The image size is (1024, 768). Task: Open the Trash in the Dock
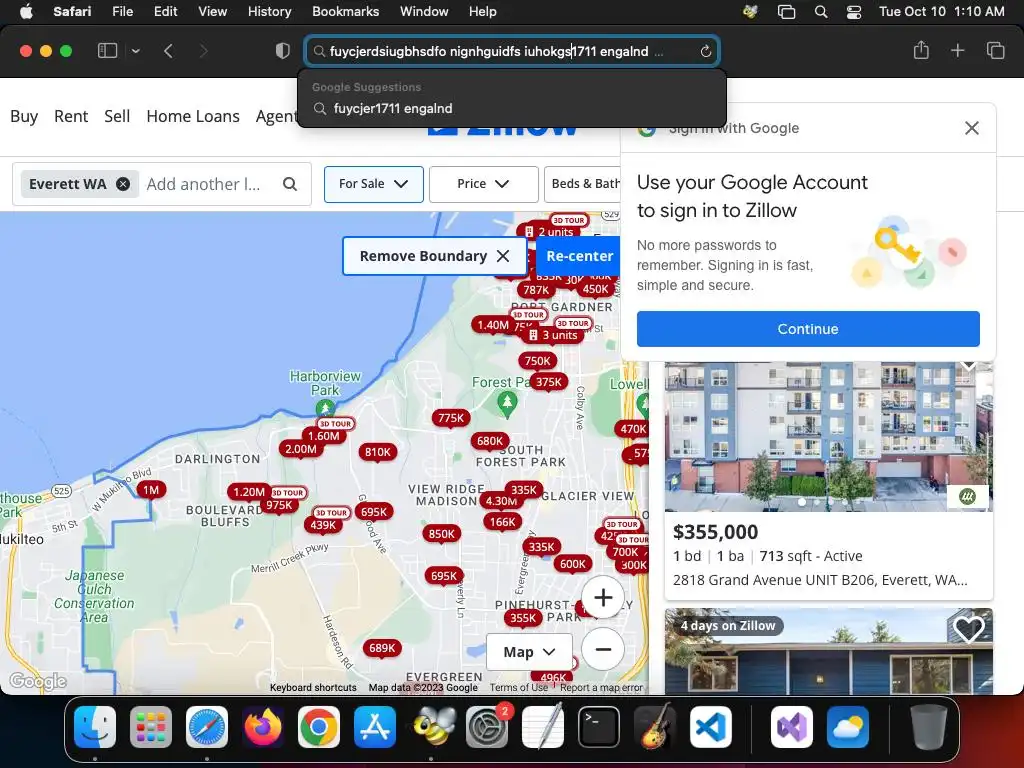point(929,727)
